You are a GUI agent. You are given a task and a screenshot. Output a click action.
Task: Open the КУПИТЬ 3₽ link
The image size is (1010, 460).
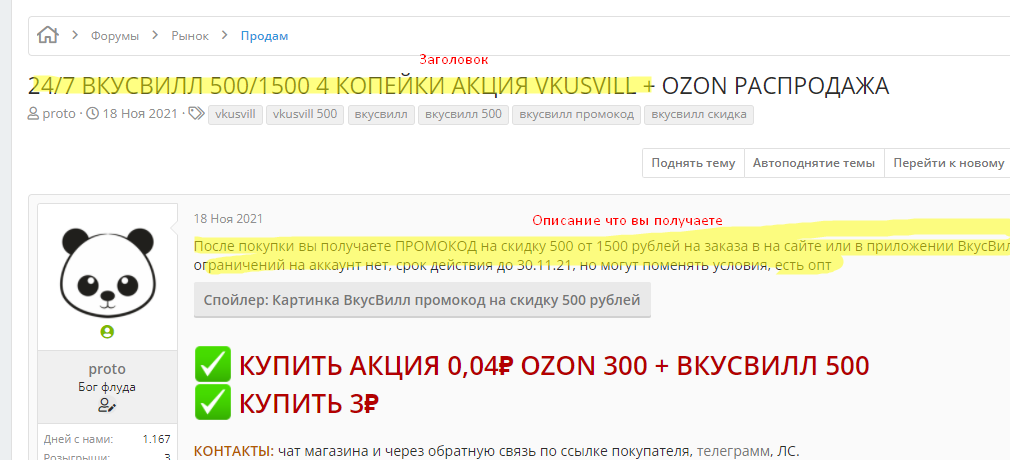(309, 403)
